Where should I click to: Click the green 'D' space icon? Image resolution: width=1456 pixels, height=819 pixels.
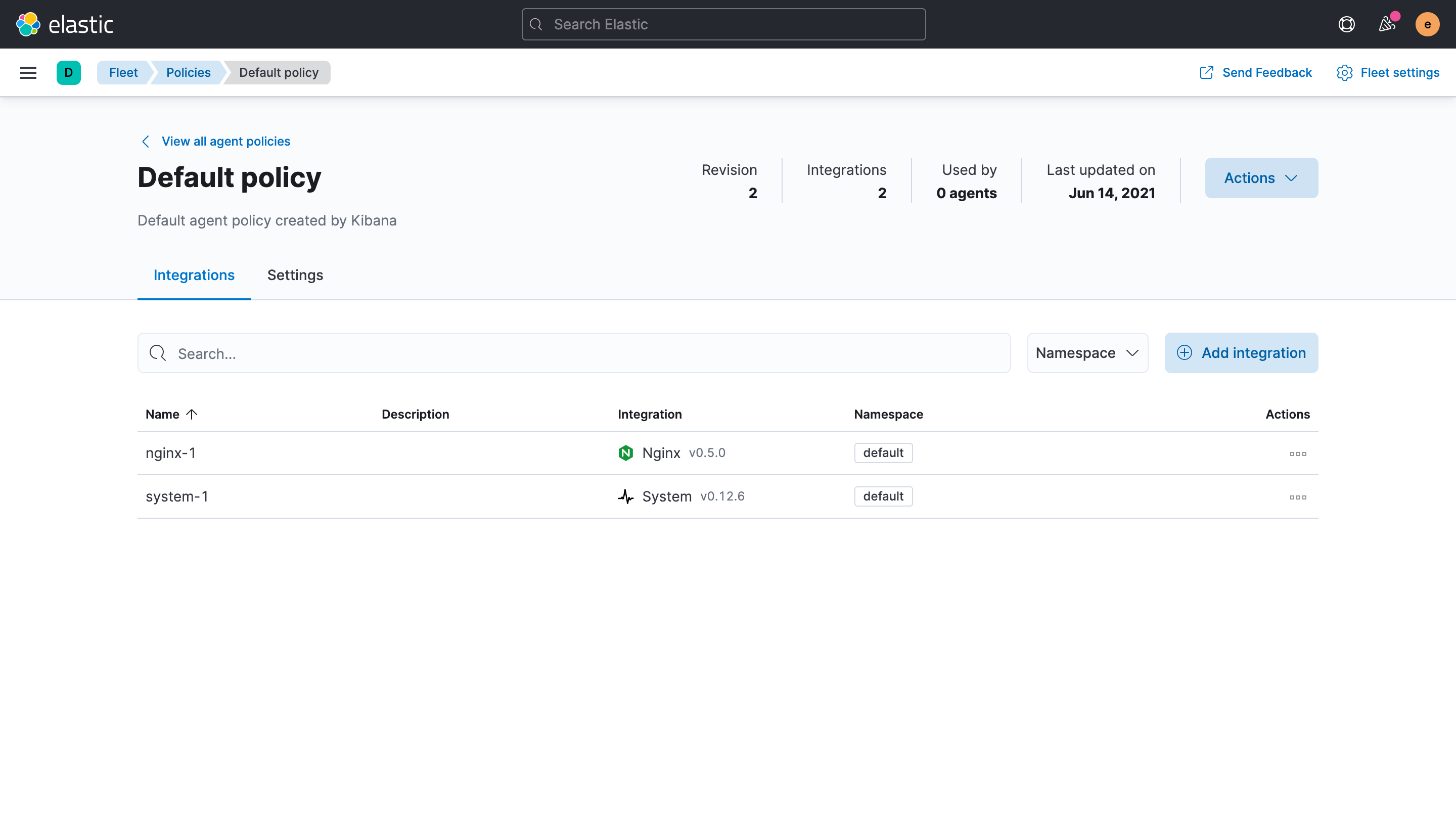(68, 72)
